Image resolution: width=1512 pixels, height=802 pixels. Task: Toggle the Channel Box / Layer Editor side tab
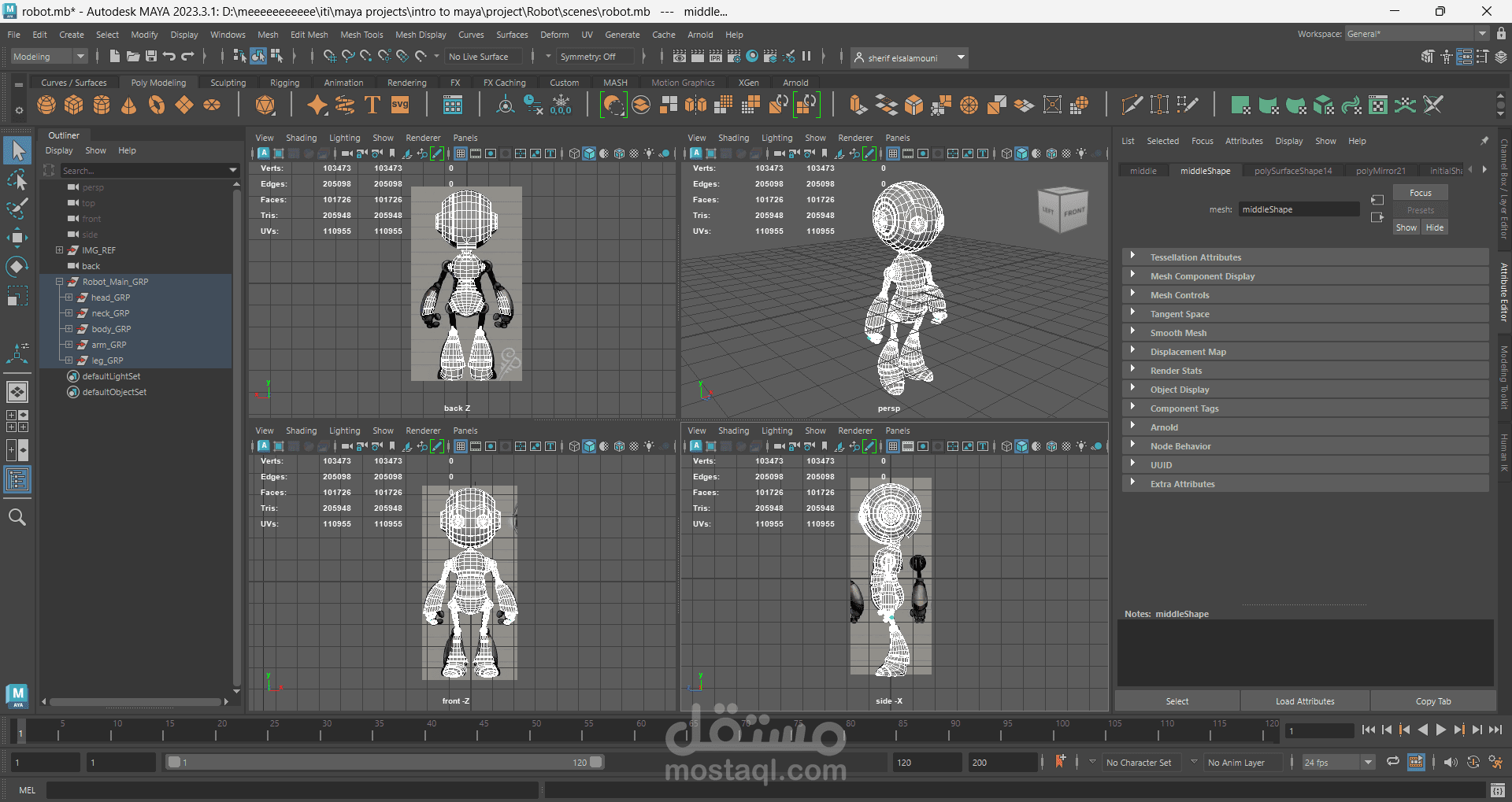[1503, 190]
